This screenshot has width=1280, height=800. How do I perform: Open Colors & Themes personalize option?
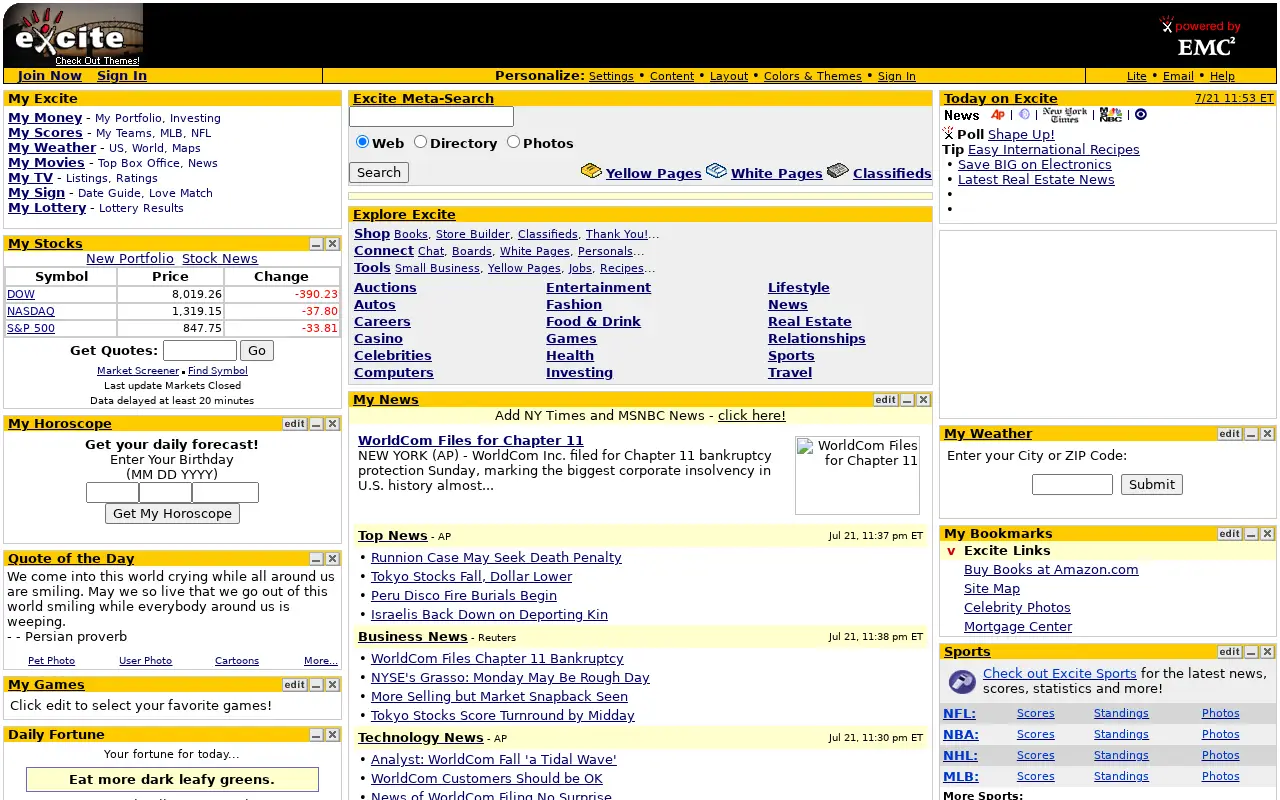point(813,76)
